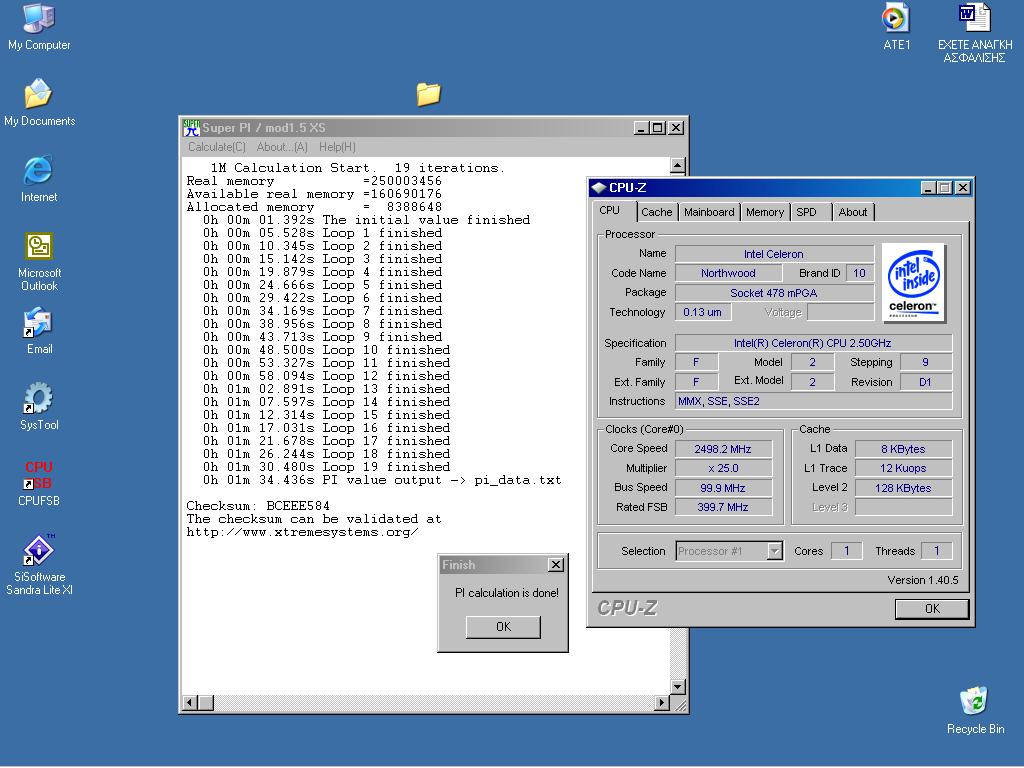Click the Name field 'Intel Celeron'
The image size is (1024, 768).
pyautogui.click(x=774, y=254)
